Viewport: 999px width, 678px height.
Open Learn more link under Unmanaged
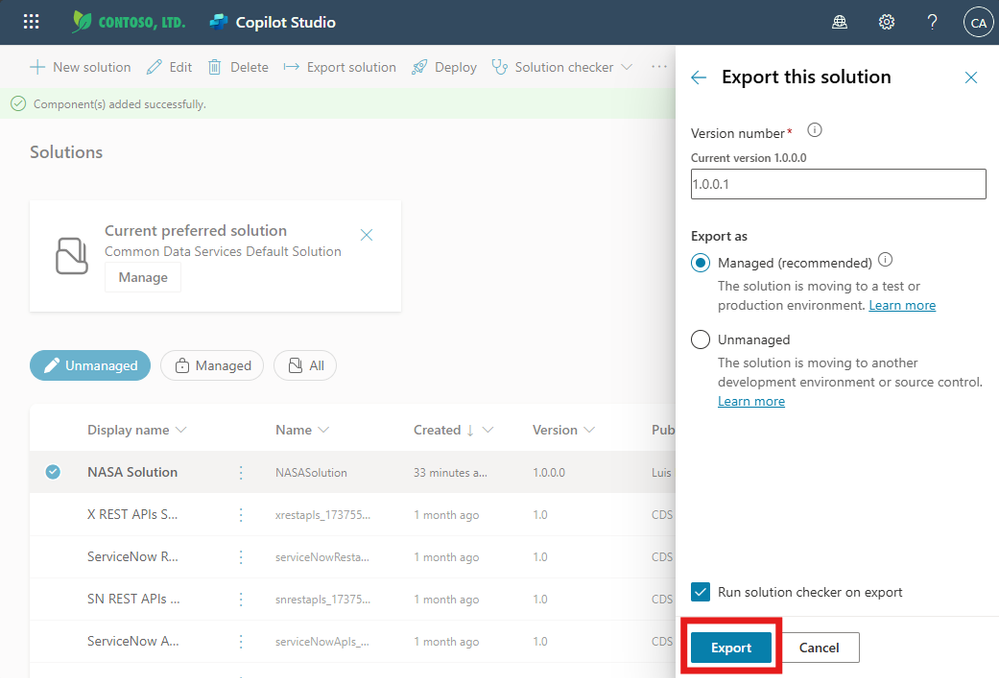pos(751,401)
